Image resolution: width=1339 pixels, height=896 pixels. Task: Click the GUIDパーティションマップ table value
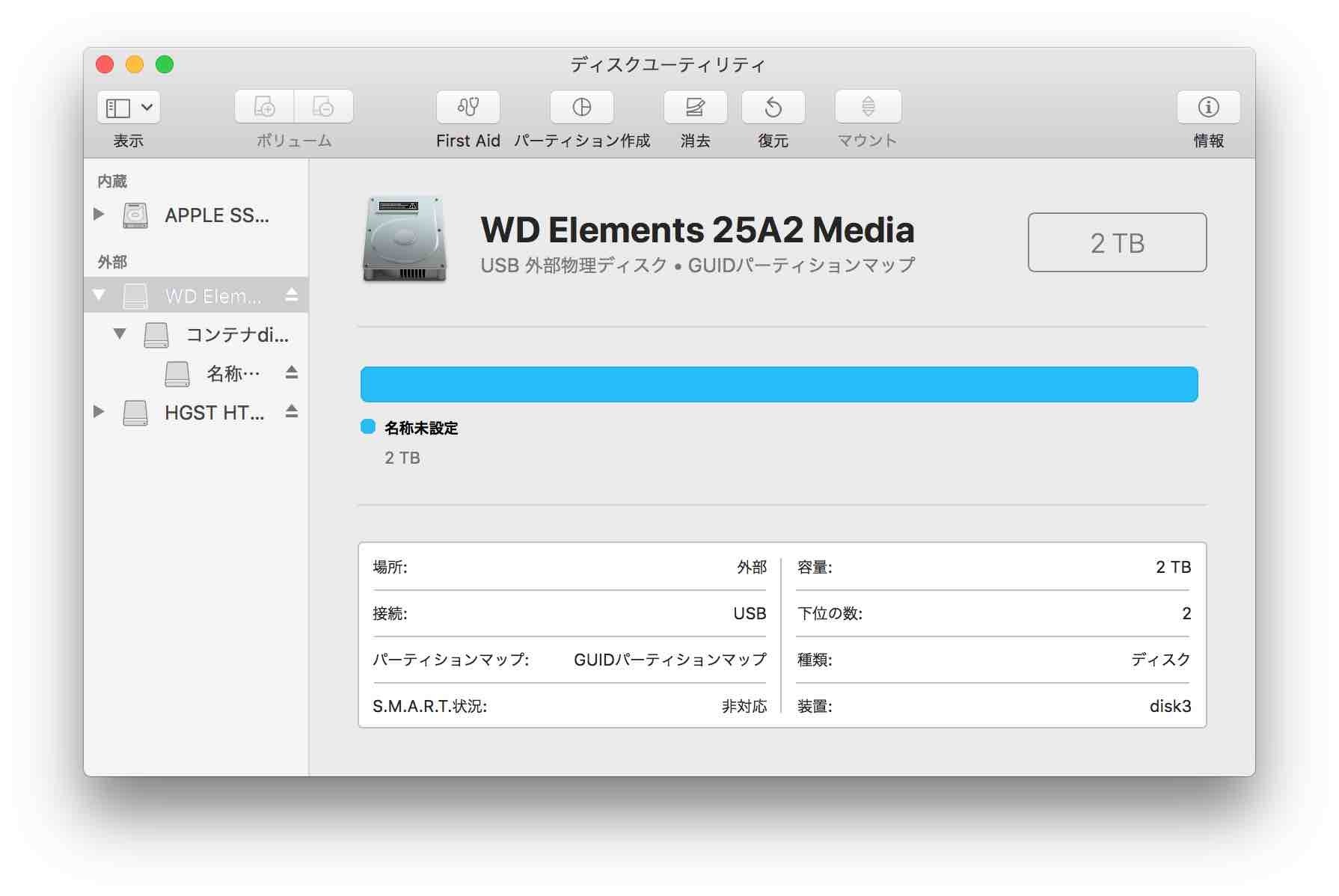point(670,660)
